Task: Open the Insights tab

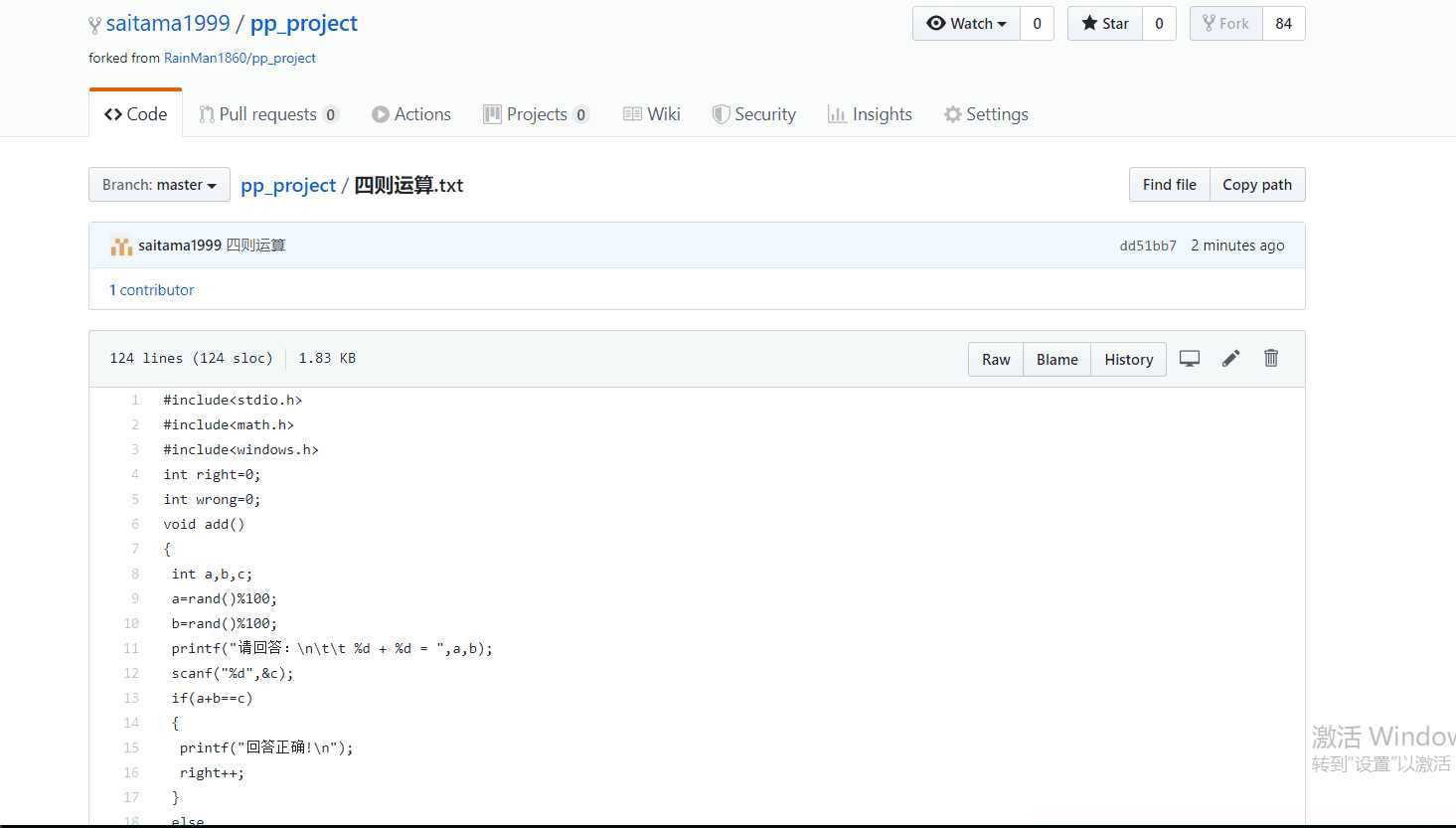Action: (x=870, y=114)
